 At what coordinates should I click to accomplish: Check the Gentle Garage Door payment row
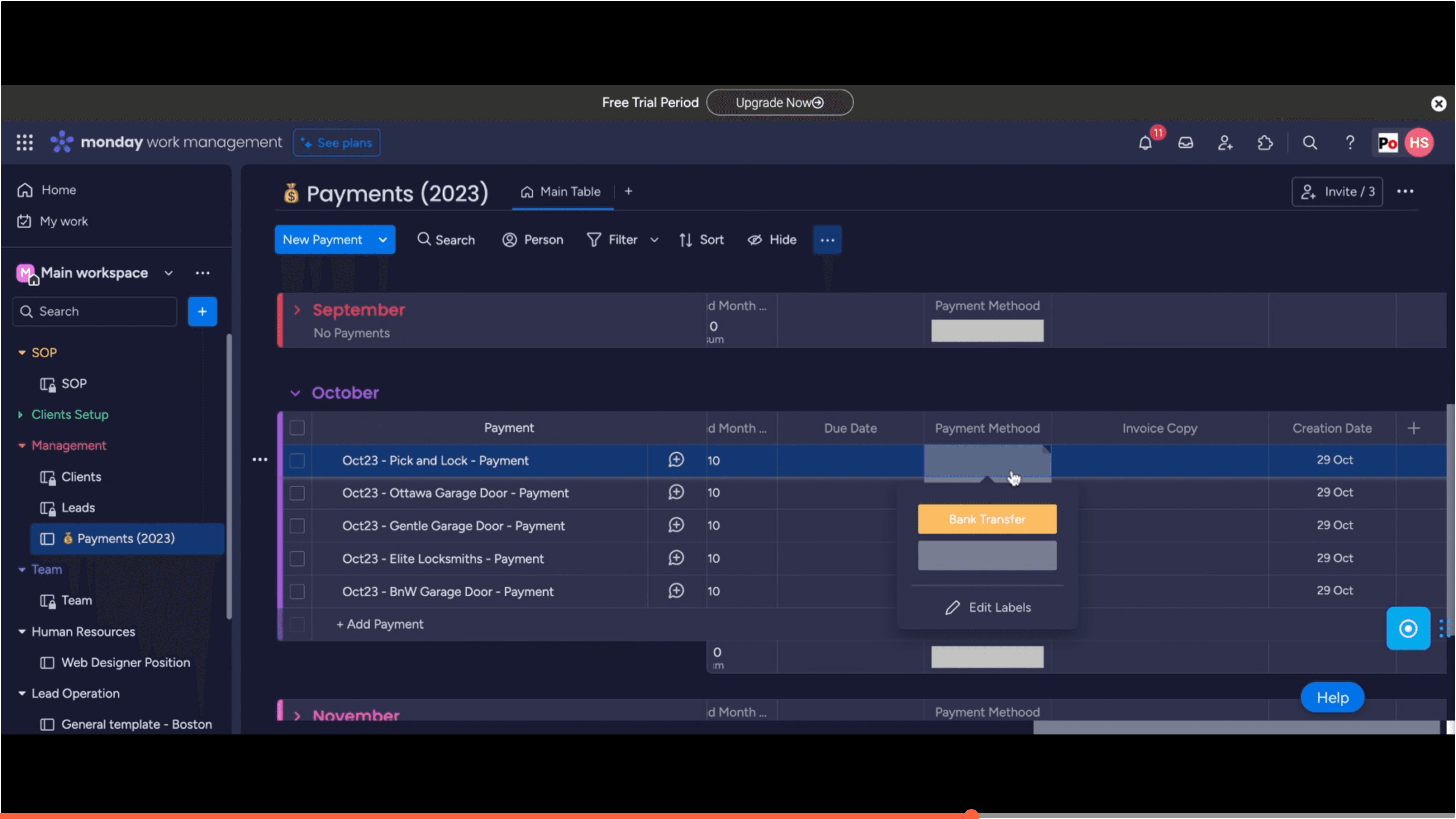297,526
